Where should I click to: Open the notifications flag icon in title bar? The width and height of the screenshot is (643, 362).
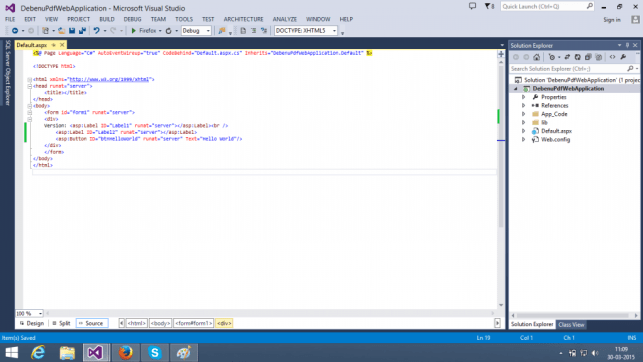489,7
